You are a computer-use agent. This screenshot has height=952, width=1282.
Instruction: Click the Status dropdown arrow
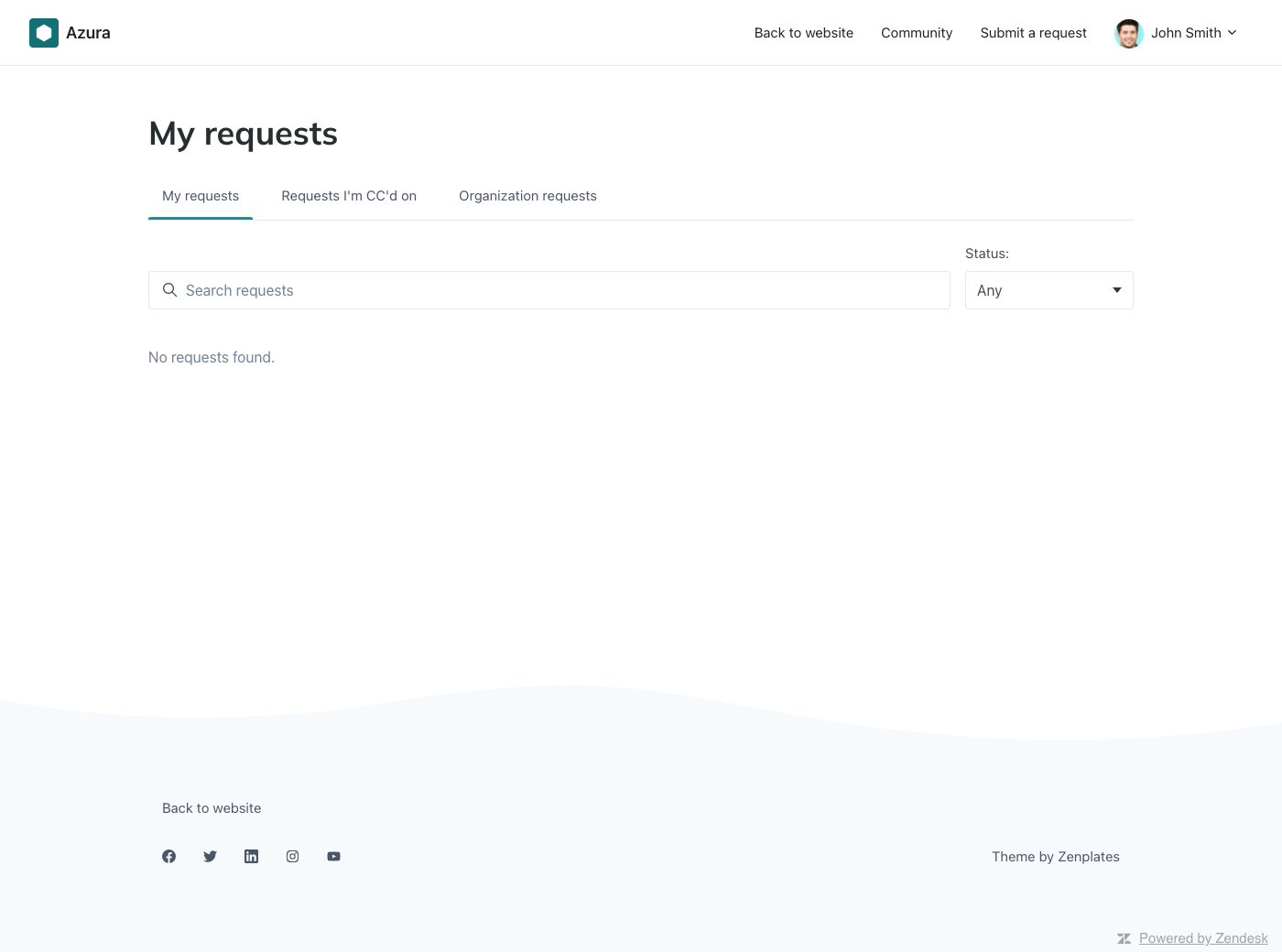tap(1116, 290)
